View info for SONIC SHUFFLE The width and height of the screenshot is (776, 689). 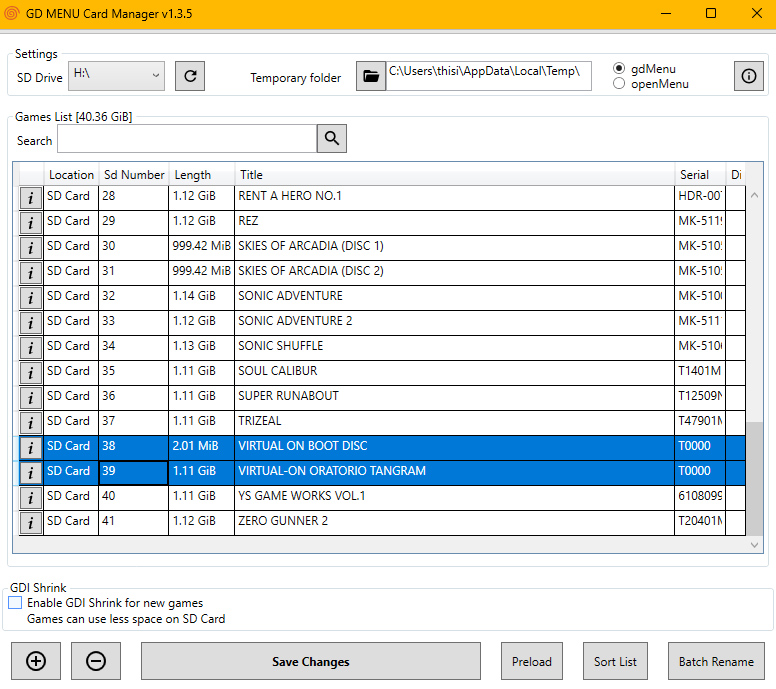tap(31, 348)
